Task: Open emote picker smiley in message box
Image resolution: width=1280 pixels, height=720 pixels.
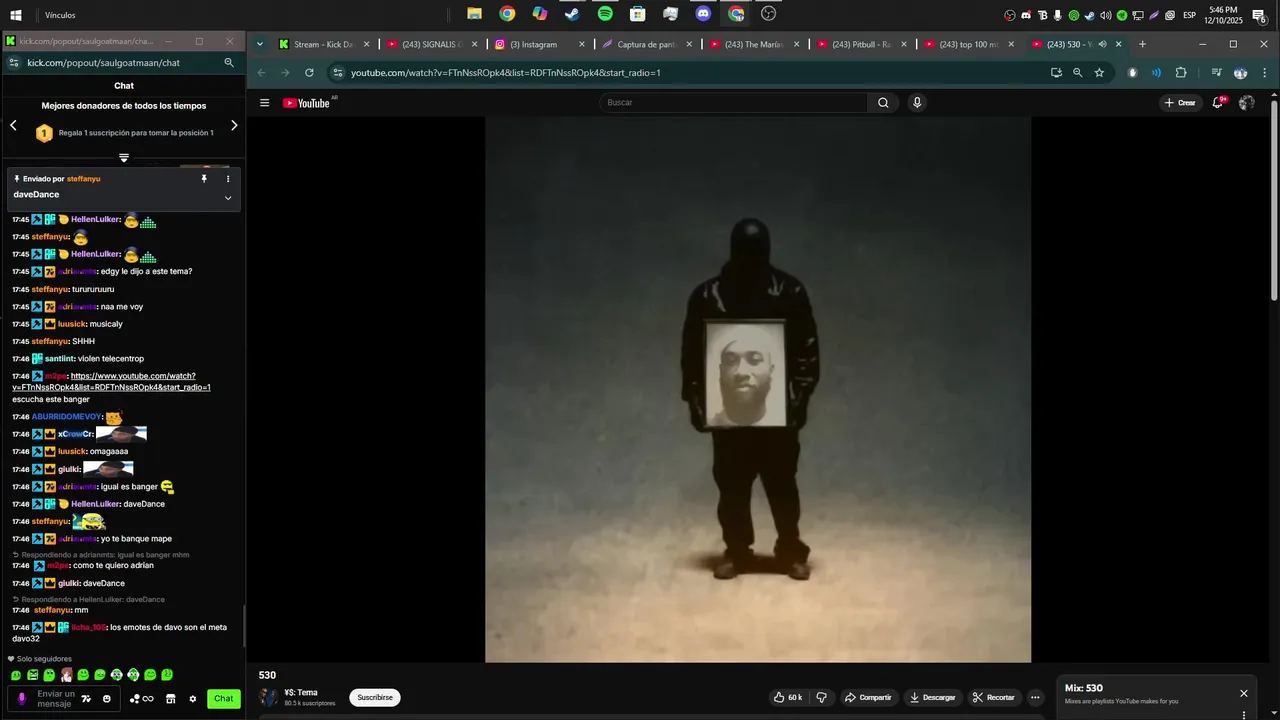Action: [x=107, y=699]
